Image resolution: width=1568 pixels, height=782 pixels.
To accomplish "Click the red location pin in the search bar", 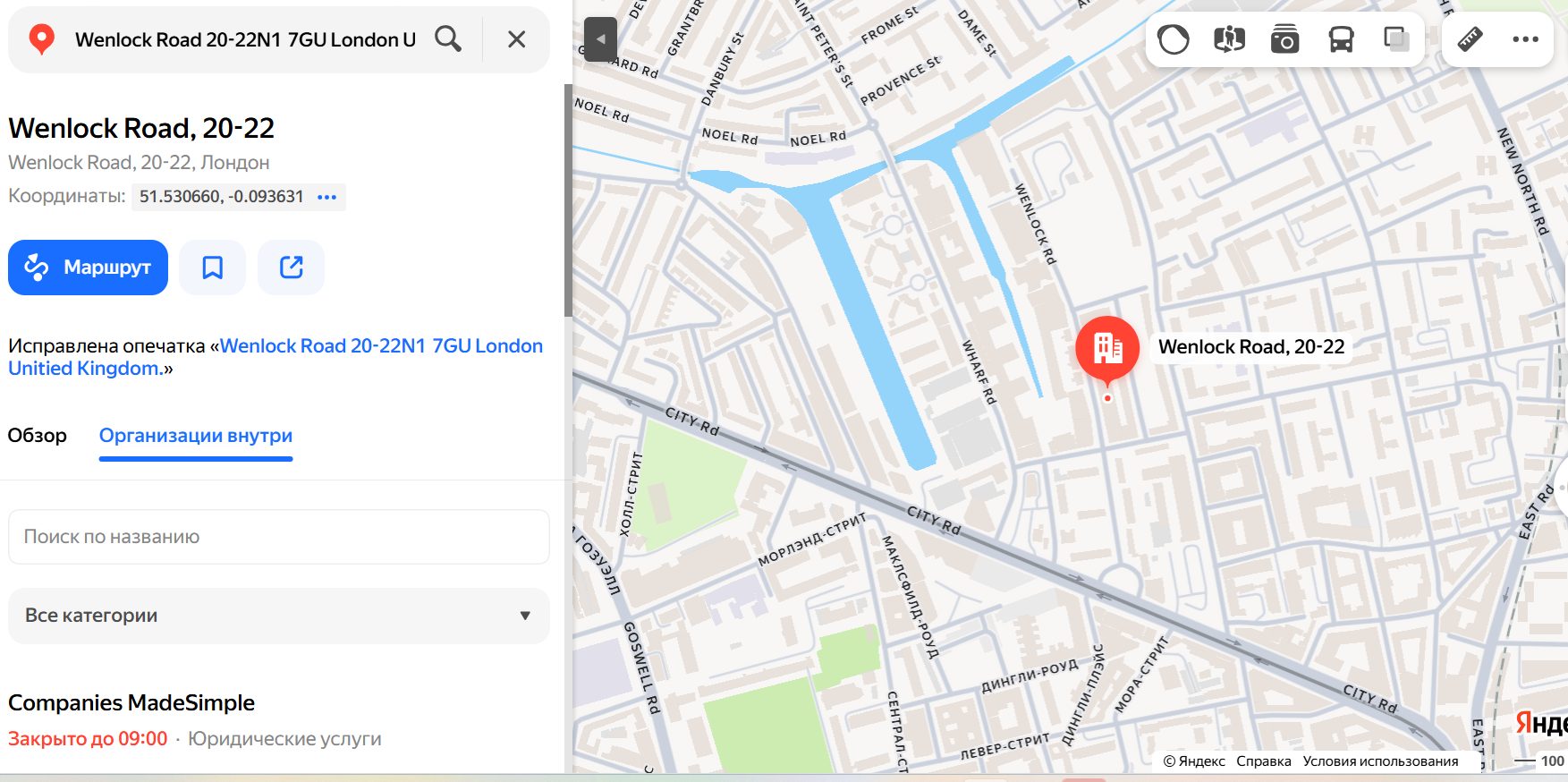I will (41, 39).
